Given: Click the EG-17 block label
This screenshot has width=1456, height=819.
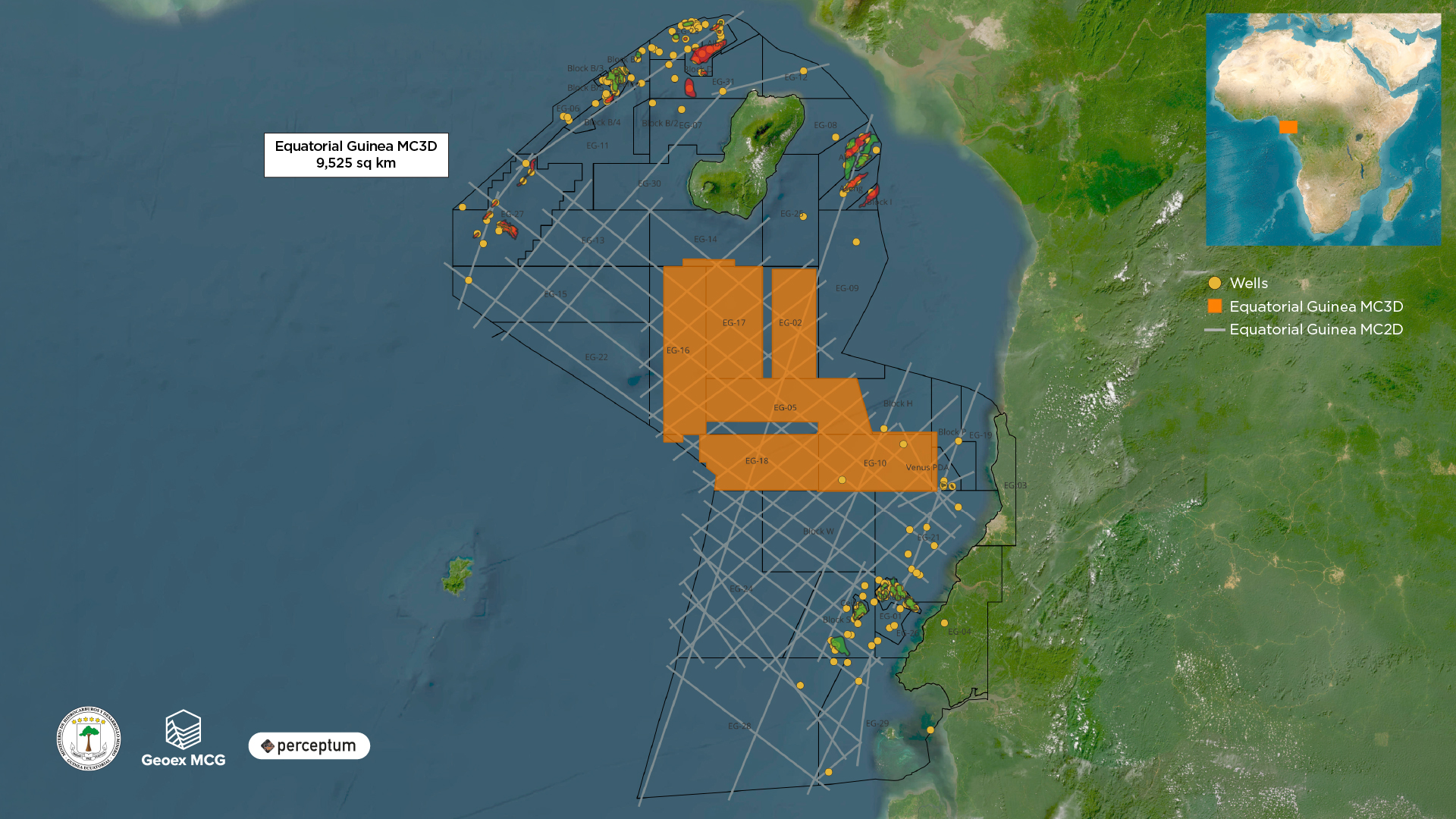Looking at the screenshot, I should [733, 323].
